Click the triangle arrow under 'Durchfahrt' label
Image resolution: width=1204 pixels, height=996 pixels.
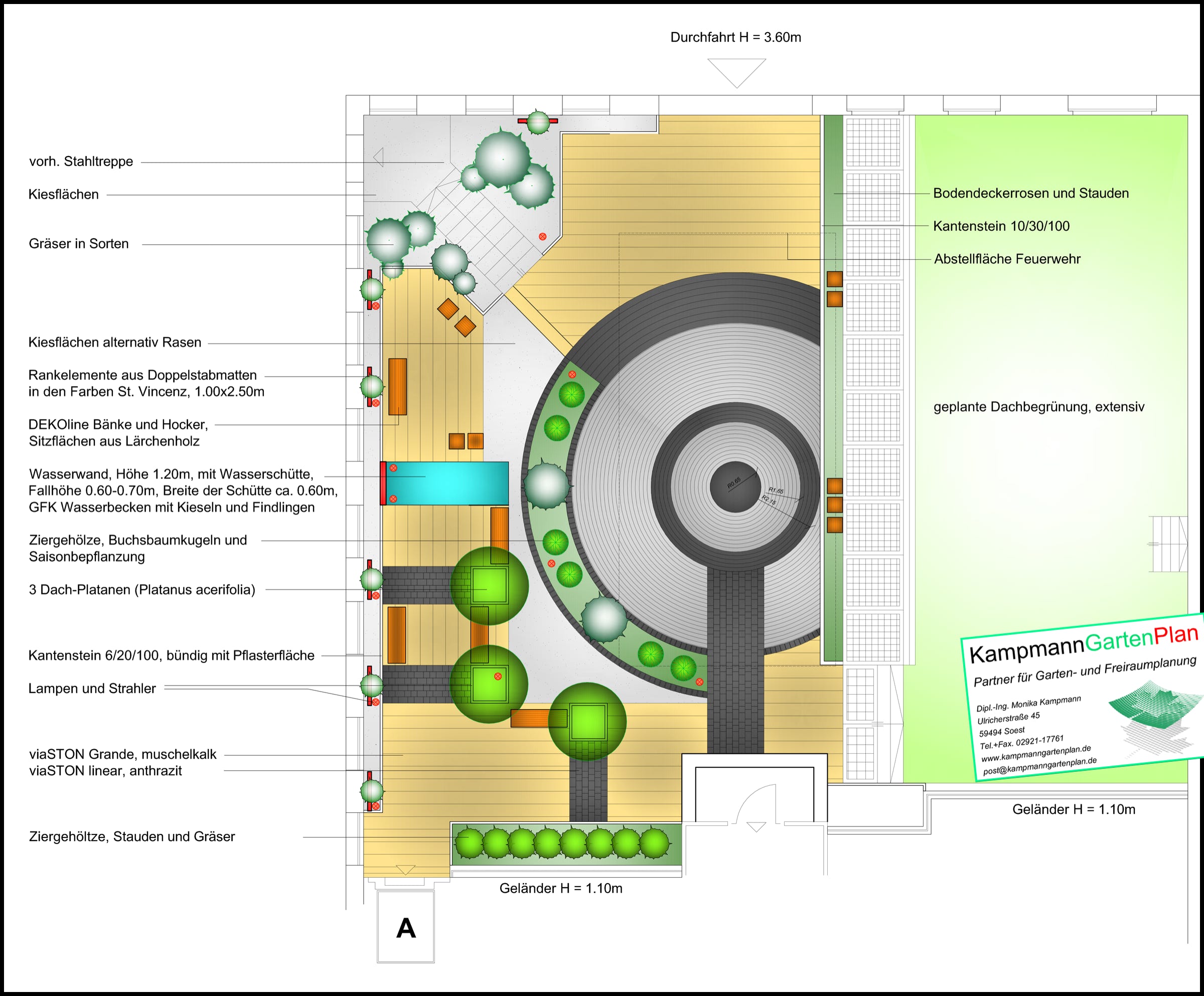point(737,73)
